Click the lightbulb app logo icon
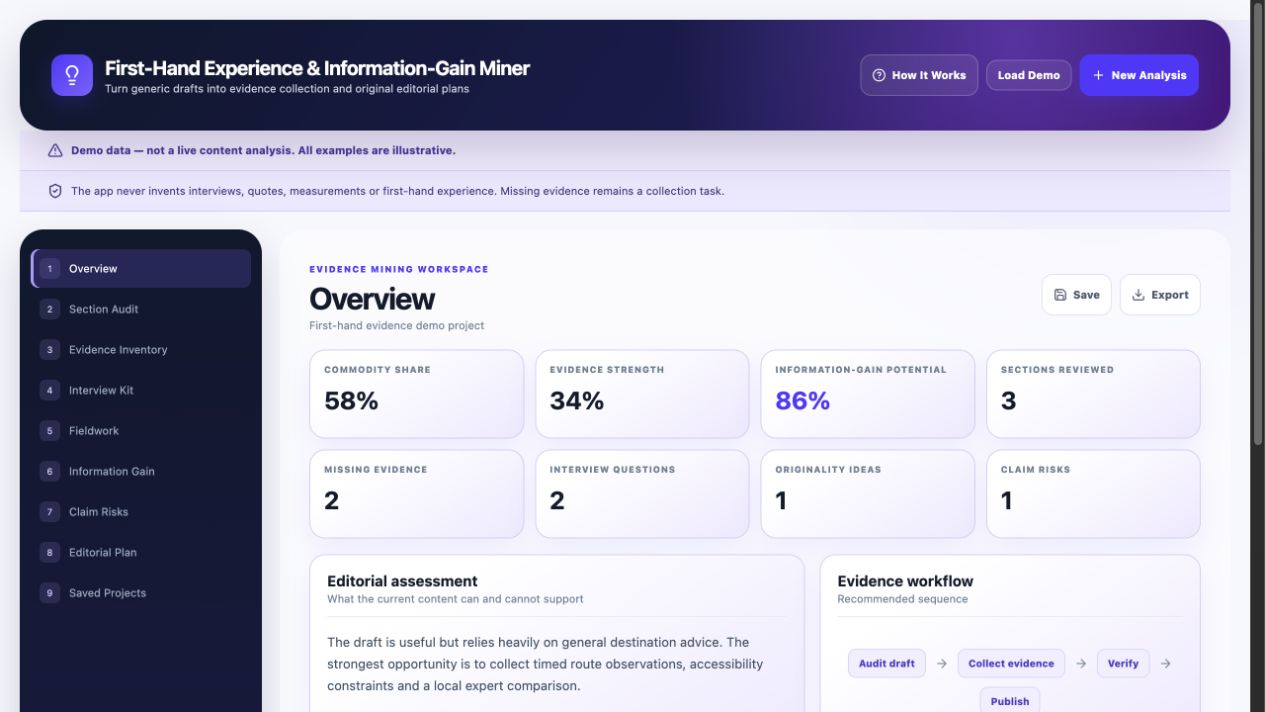The height and width of the screenshot is (712, 1265). (x=72, y=75)
